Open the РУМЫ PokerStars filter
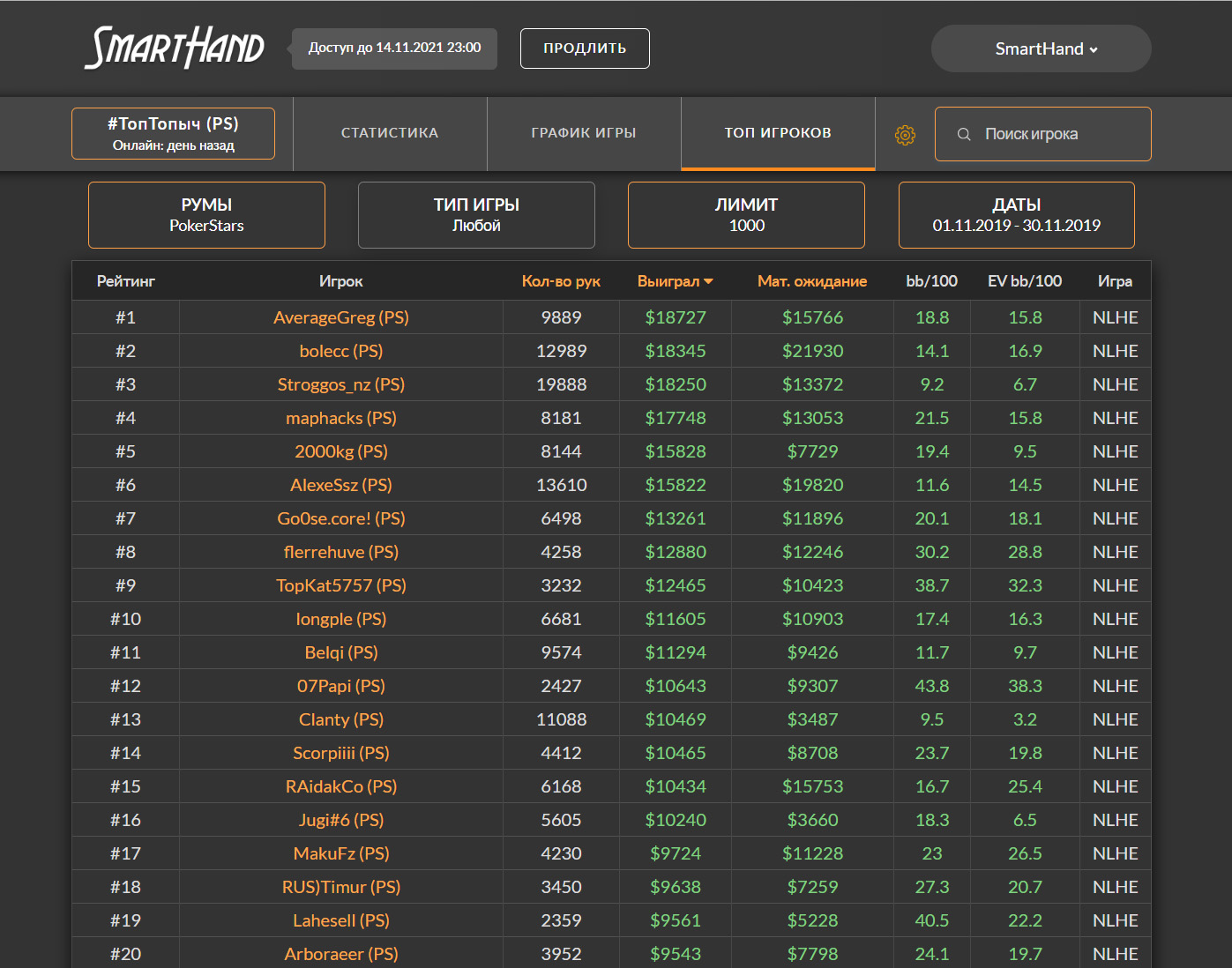 point(206,215)
